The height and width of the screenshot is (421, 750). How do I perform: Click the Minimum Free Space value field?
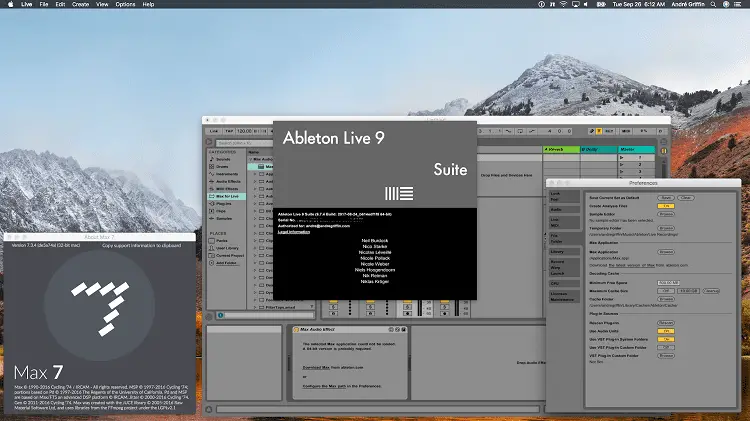[x=668, y=283]
